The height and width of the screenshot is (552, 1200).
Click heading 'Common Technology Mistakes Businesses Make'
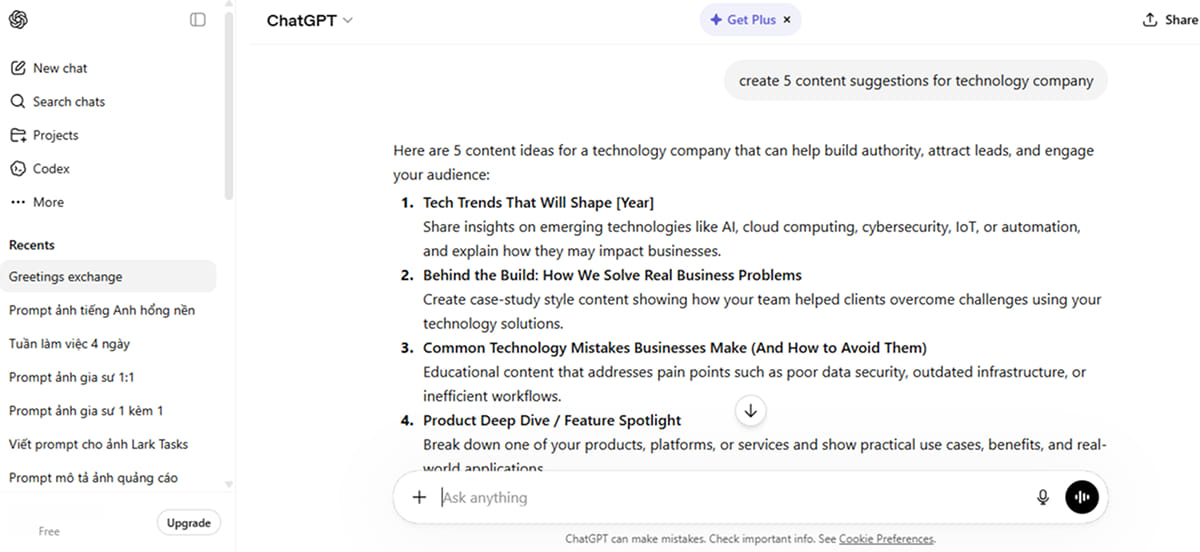675,347
